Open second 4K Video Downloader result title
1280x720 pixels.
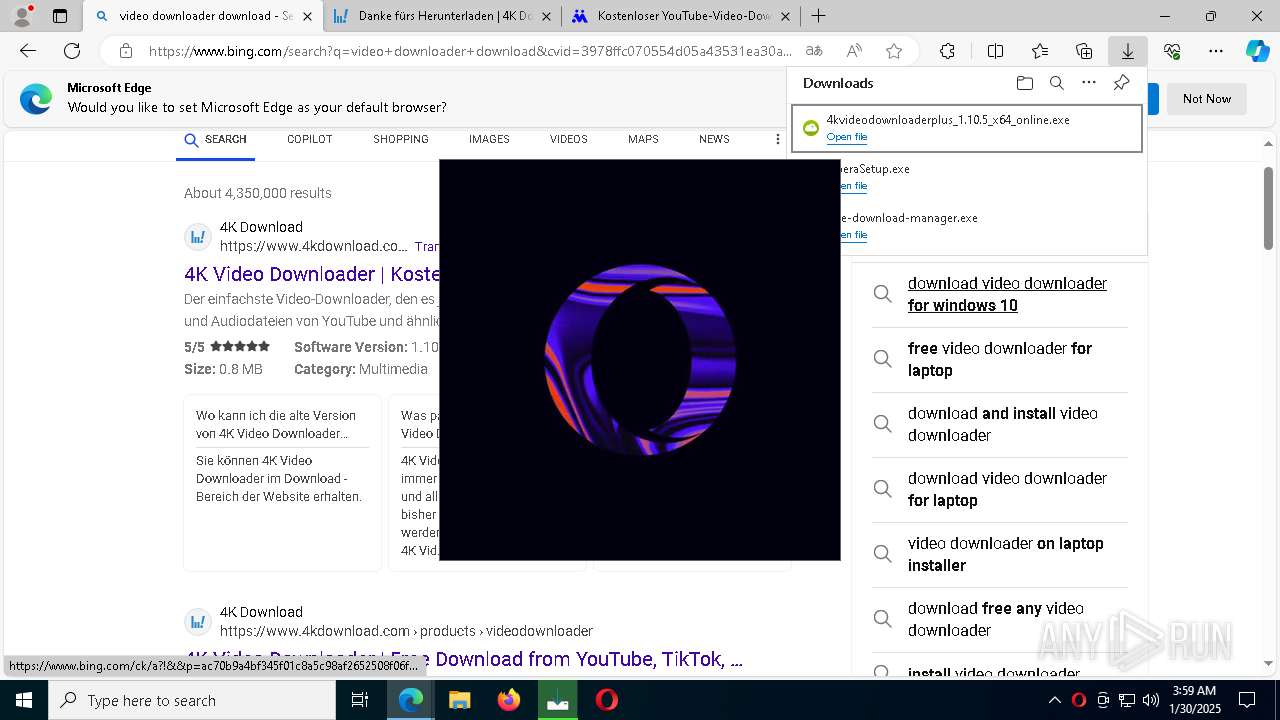(463, 659)
